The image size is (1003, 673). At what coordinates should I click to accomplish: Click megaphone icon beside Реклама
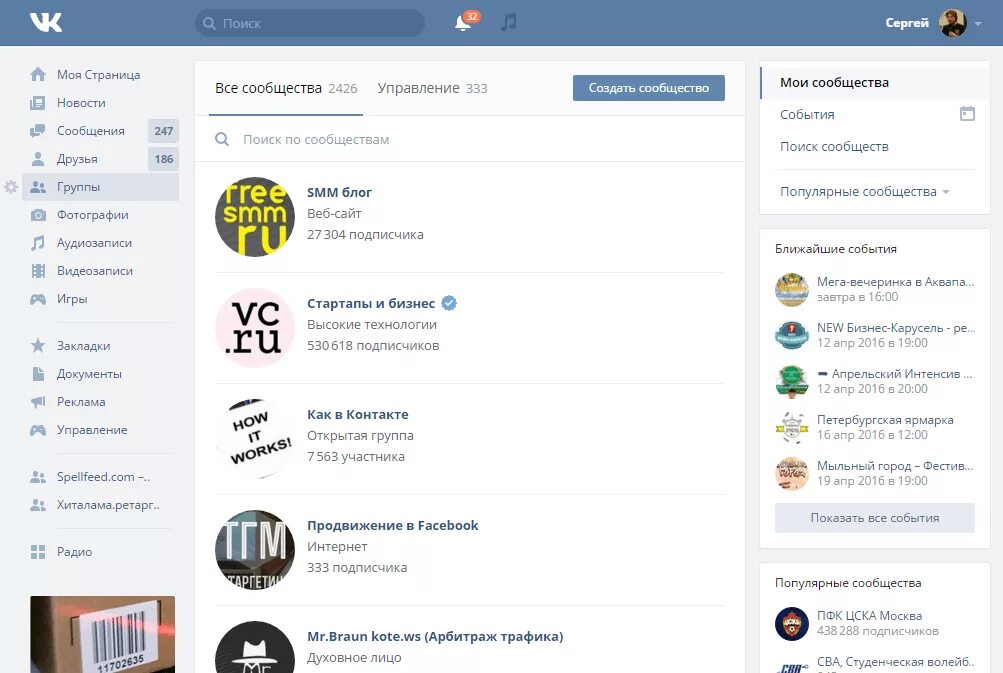[38, 402]
